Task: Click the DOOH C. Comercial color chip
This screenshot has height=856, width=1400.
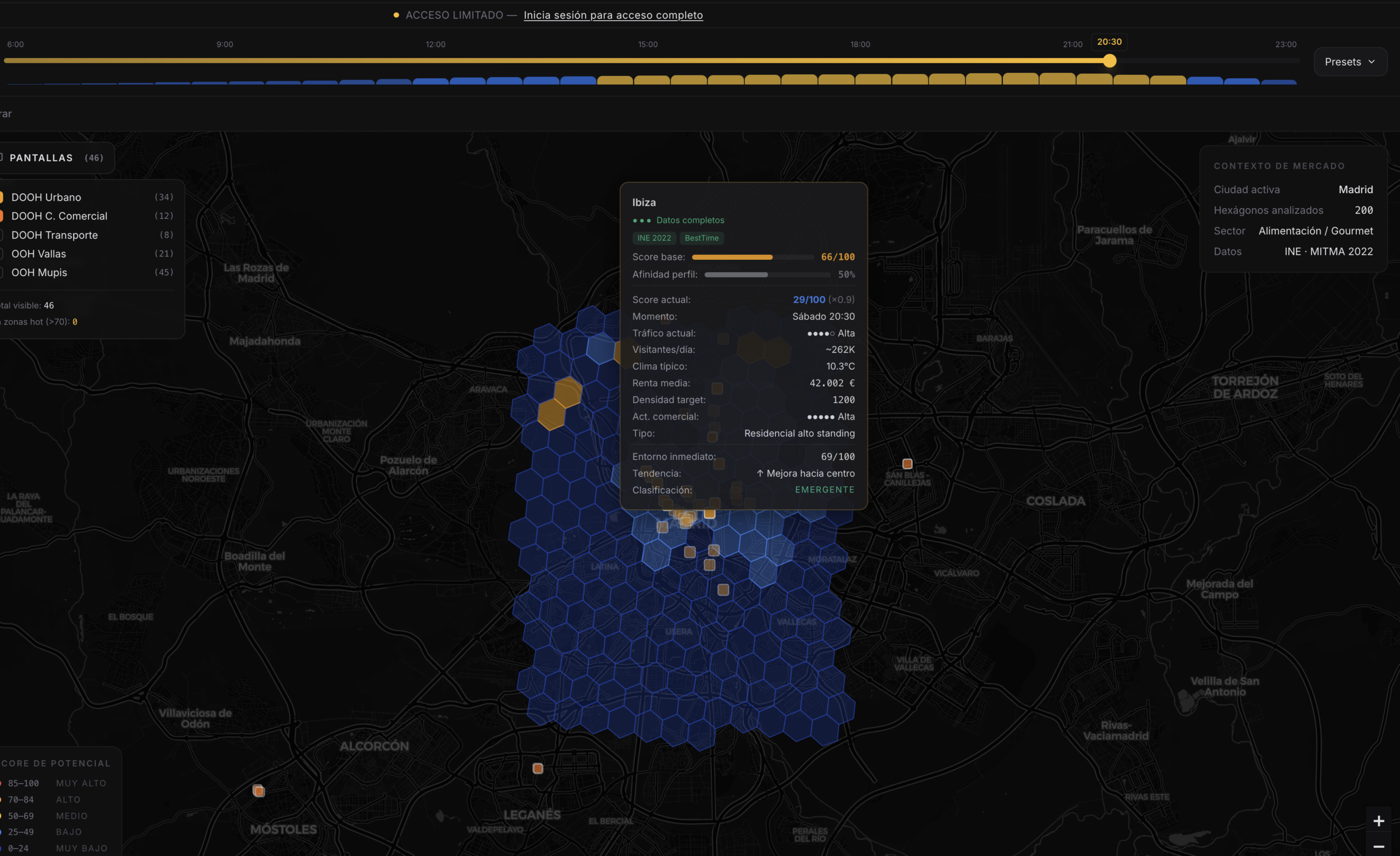Action: (2, 216)
